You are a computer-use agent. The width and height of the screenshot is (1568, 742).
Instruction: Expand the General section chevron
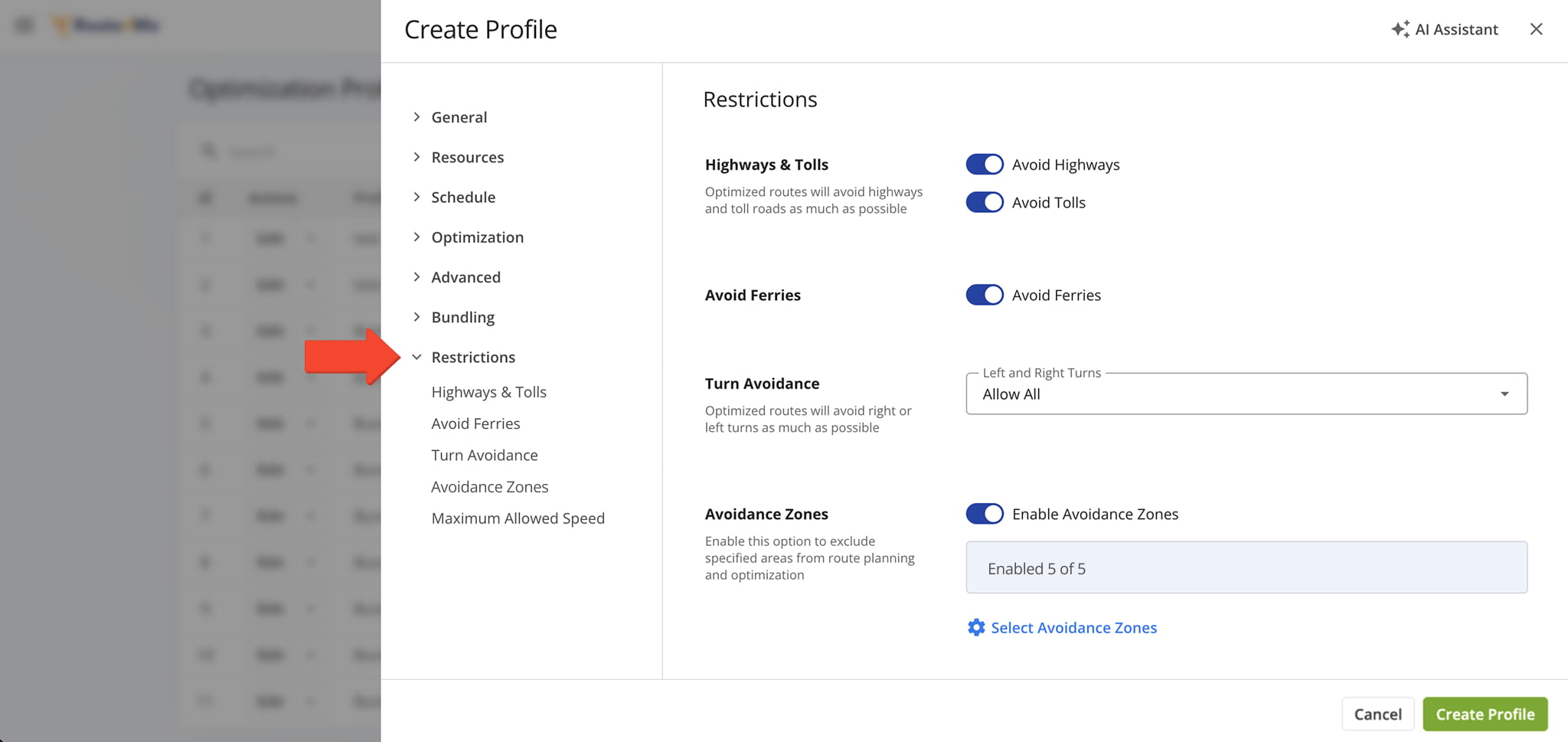[x=416, y=116]
